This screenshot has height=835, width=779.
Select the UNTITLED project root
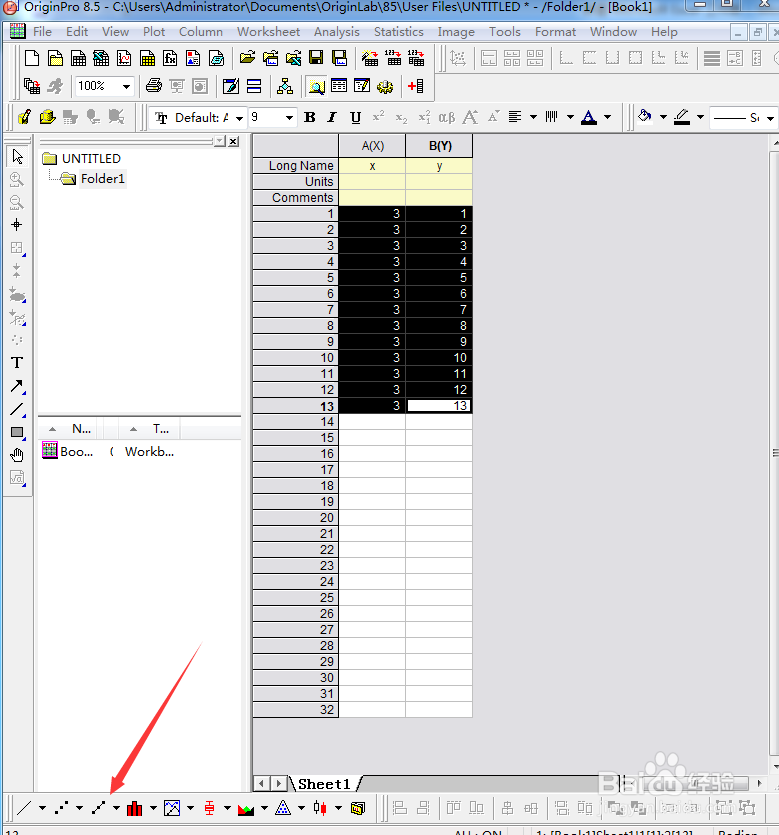pyautogui.click(x=91, y=159)
